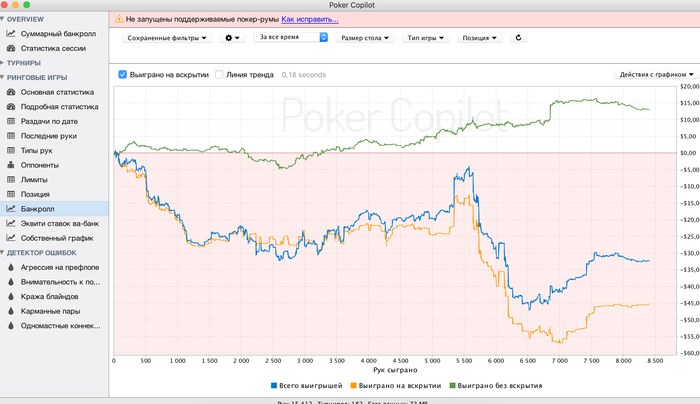Open the Размер стола dropdown
The image size is (700, 404).
click(x=365, y=38)
